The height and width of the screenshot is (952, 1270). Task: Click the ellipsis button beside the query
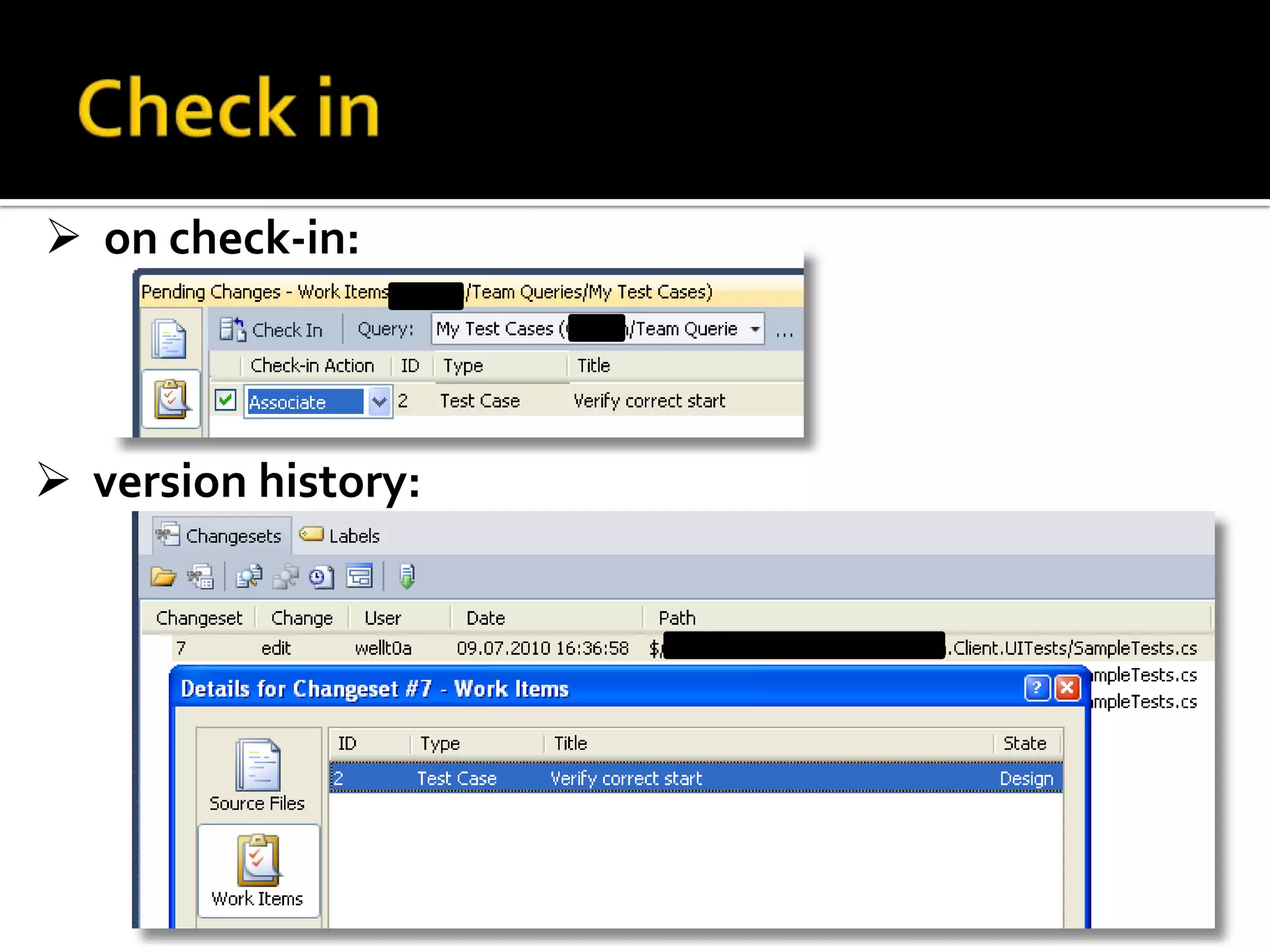784,332
